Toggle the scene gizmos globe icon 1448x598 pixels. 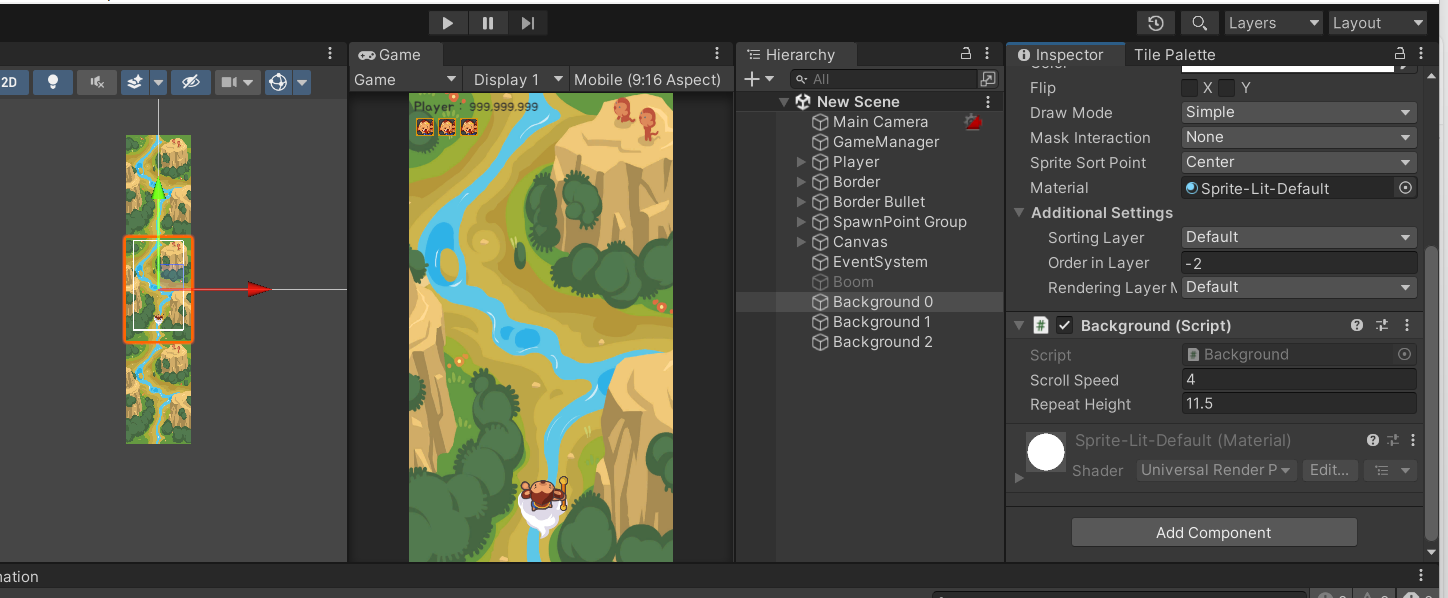pyautogui.click(x=278, y=82)
